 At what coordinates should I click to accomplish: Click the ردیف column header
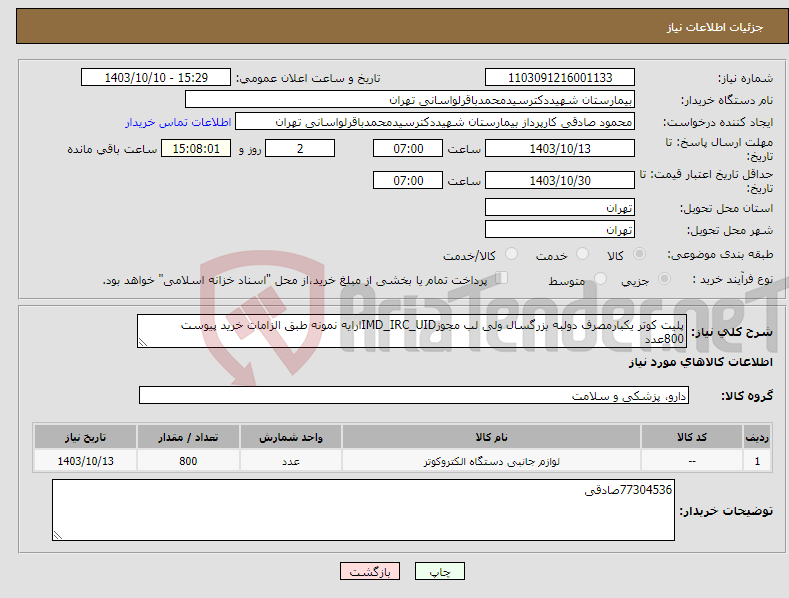757,437
